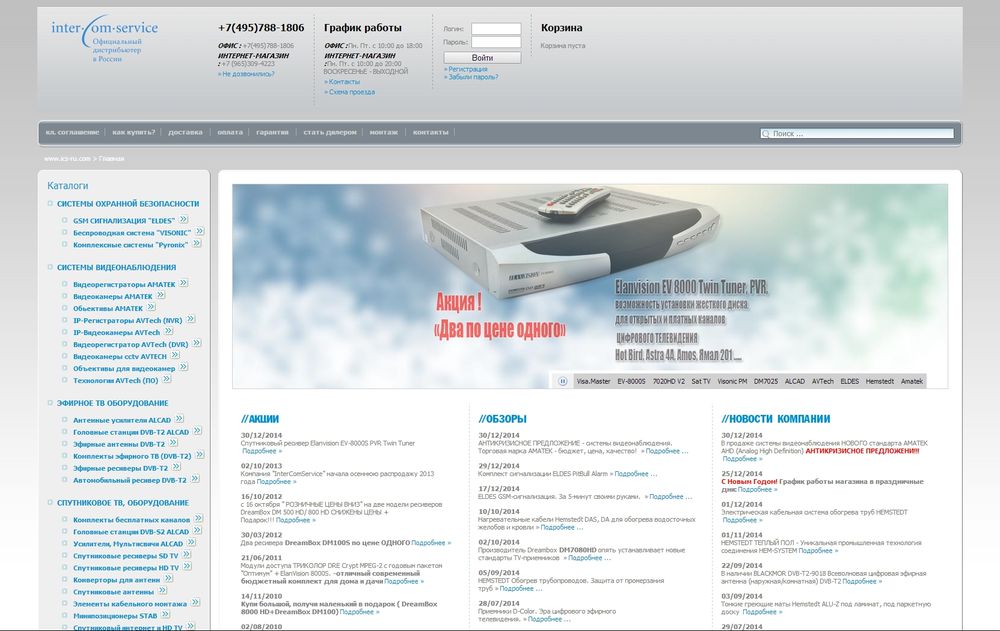This screenshot has height=631, width=1000.
Task: Click the arrow icon beside Видеокамеры cctv AVTECH
Action: (x=175, y=355)
